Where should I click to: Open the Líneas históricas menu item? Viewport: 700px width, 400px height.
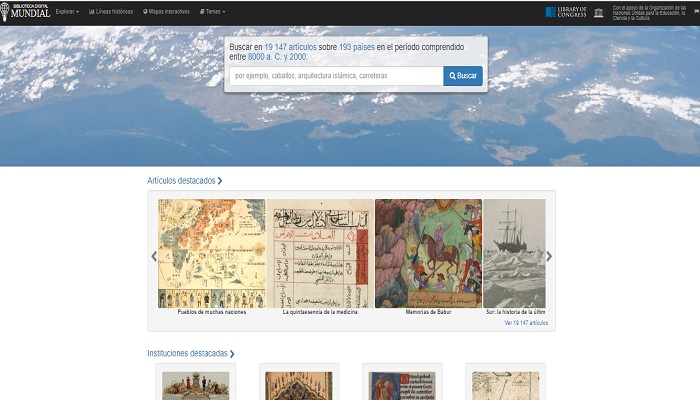(x=111, y=12)
